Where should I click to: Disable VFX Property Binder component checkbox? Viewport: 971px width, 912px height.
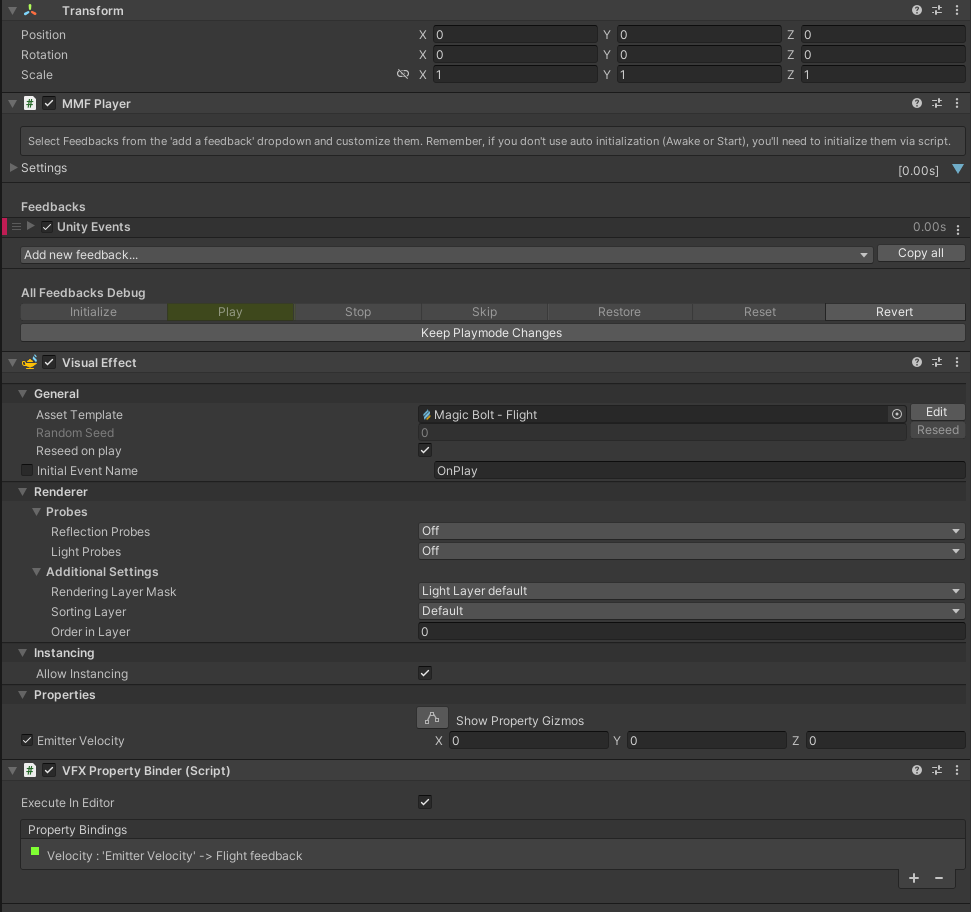[50, 770]
